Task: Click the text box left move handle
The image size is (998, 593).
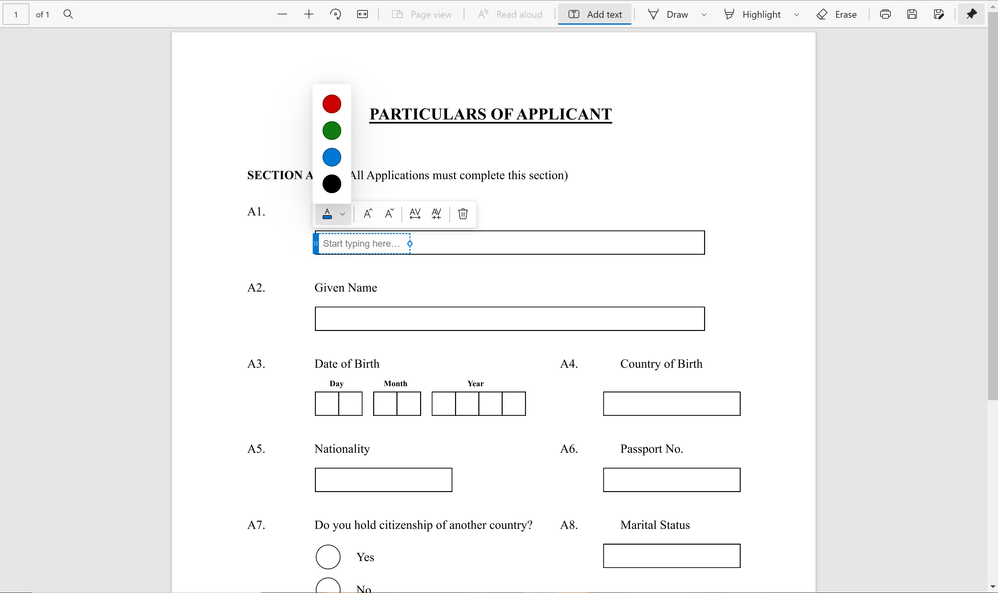Action: 316,244
